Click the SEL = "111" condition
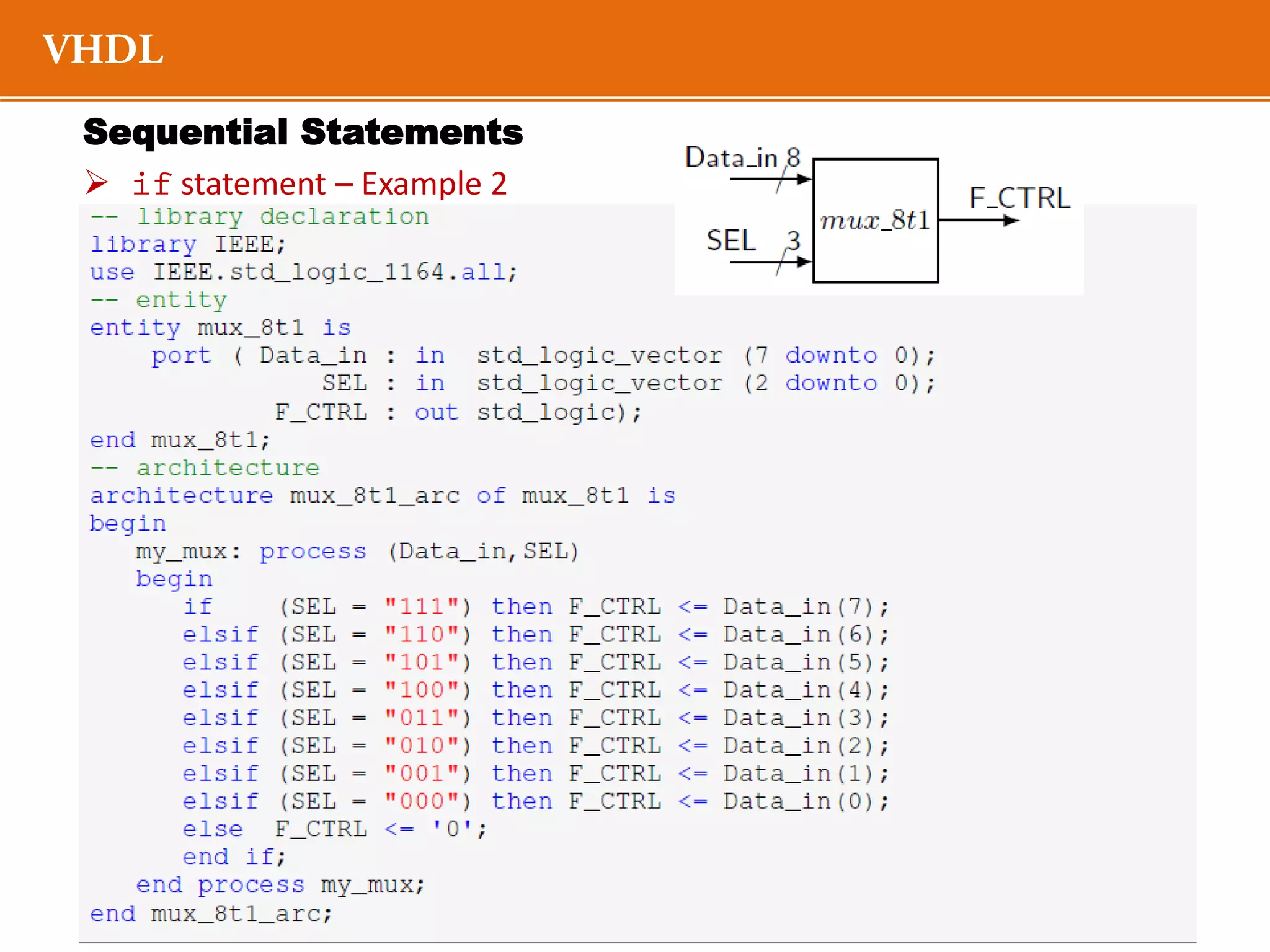Viewport: 1270px width, 952px height. 375,606
